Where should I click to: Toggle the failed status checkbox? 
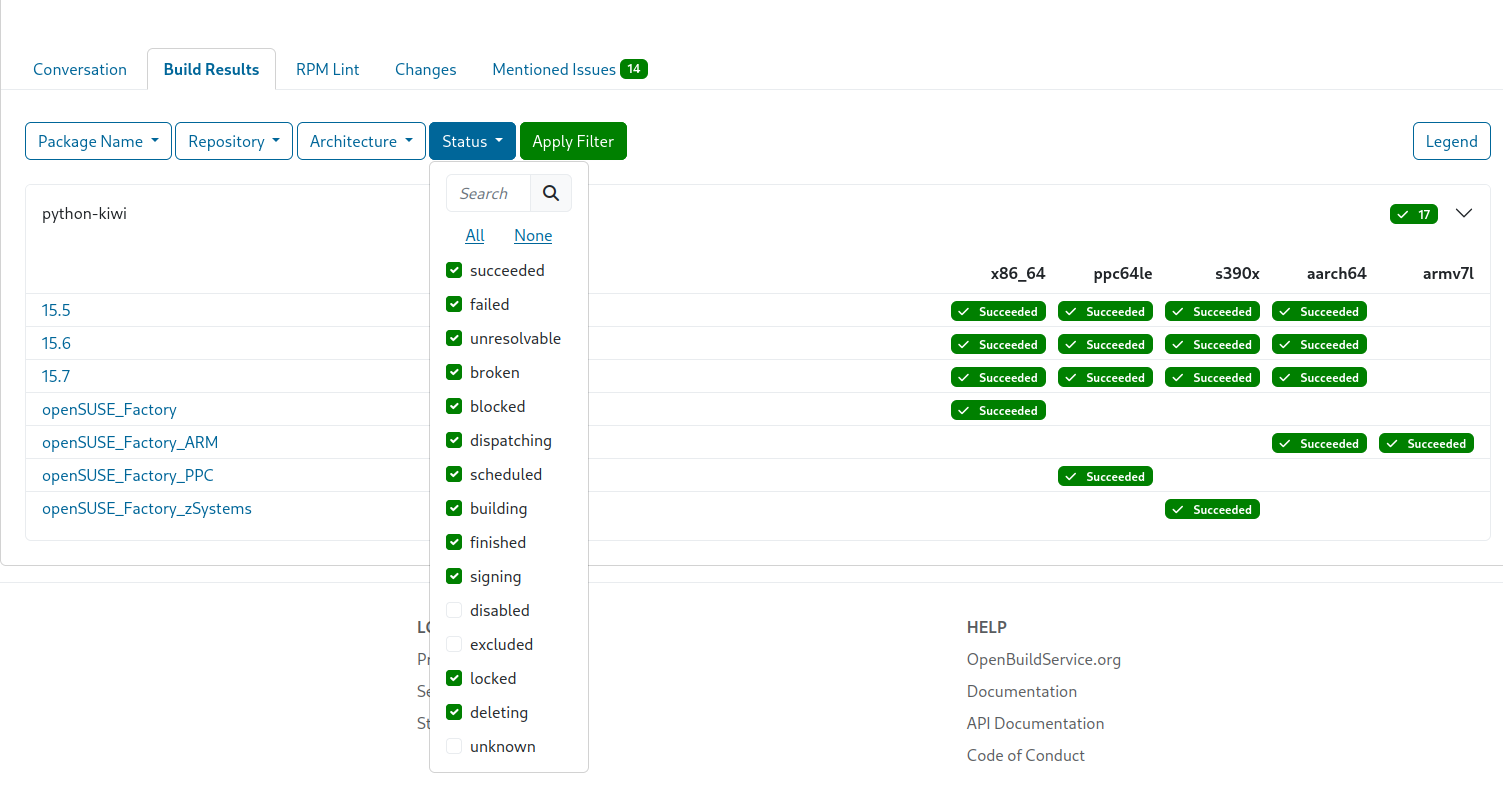(454, 304)
